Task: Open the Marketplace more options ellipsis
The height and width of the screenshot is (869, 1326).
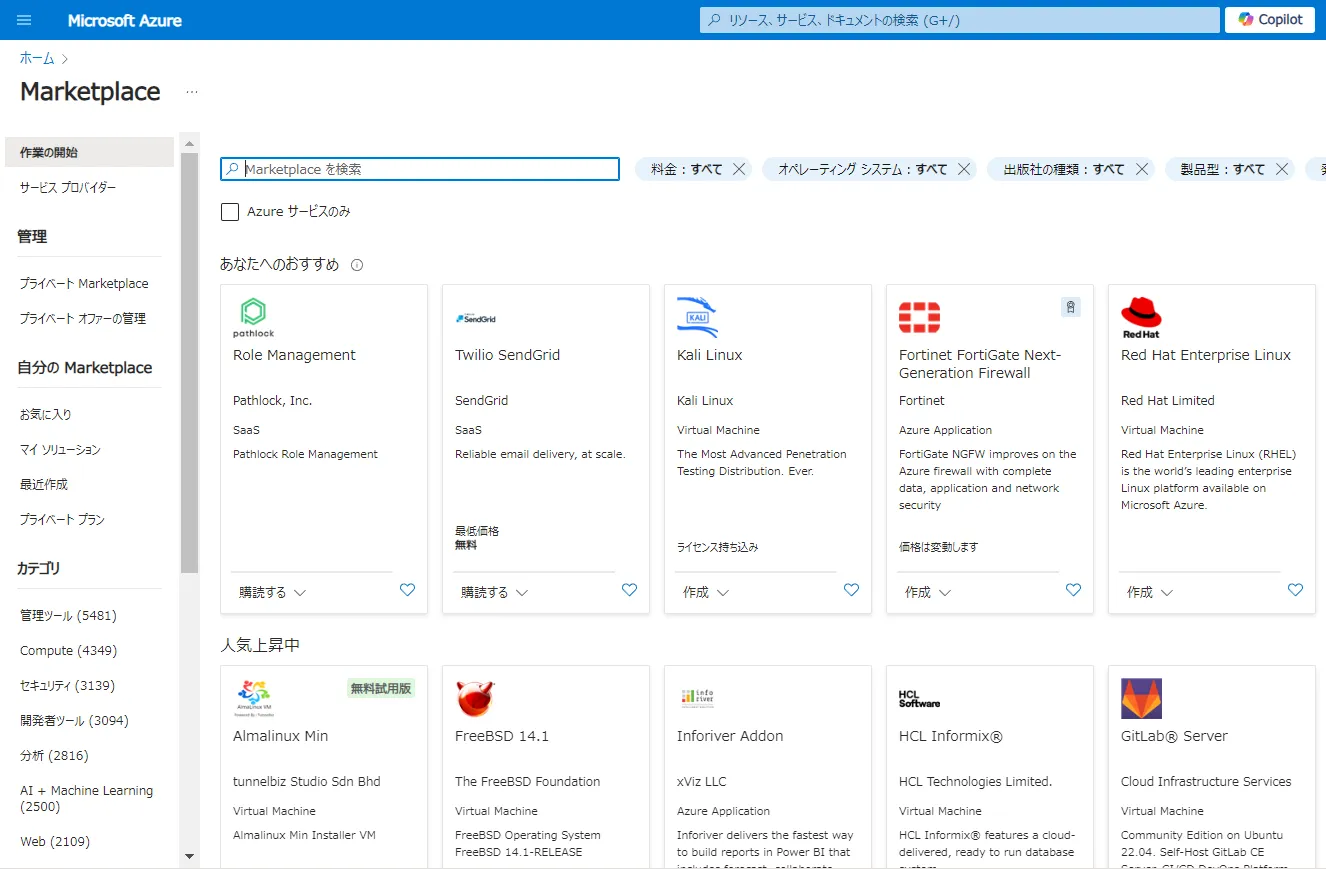Action: tap(192, 92)
